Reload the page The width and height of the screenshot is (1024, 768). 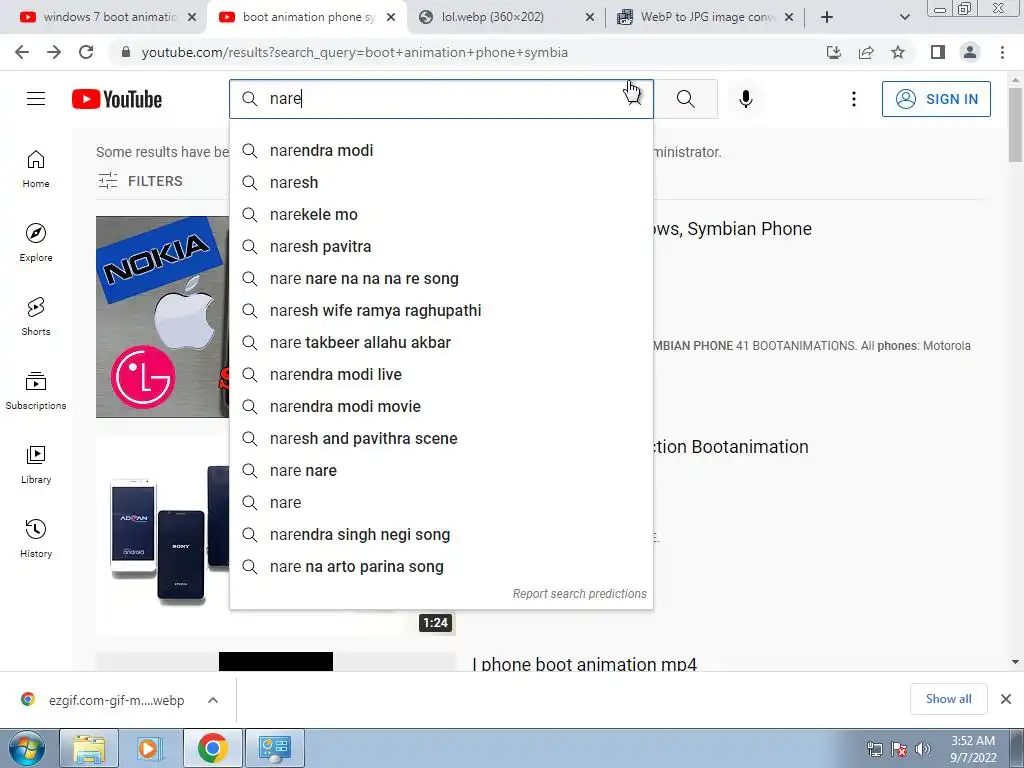tap(86, 52)
